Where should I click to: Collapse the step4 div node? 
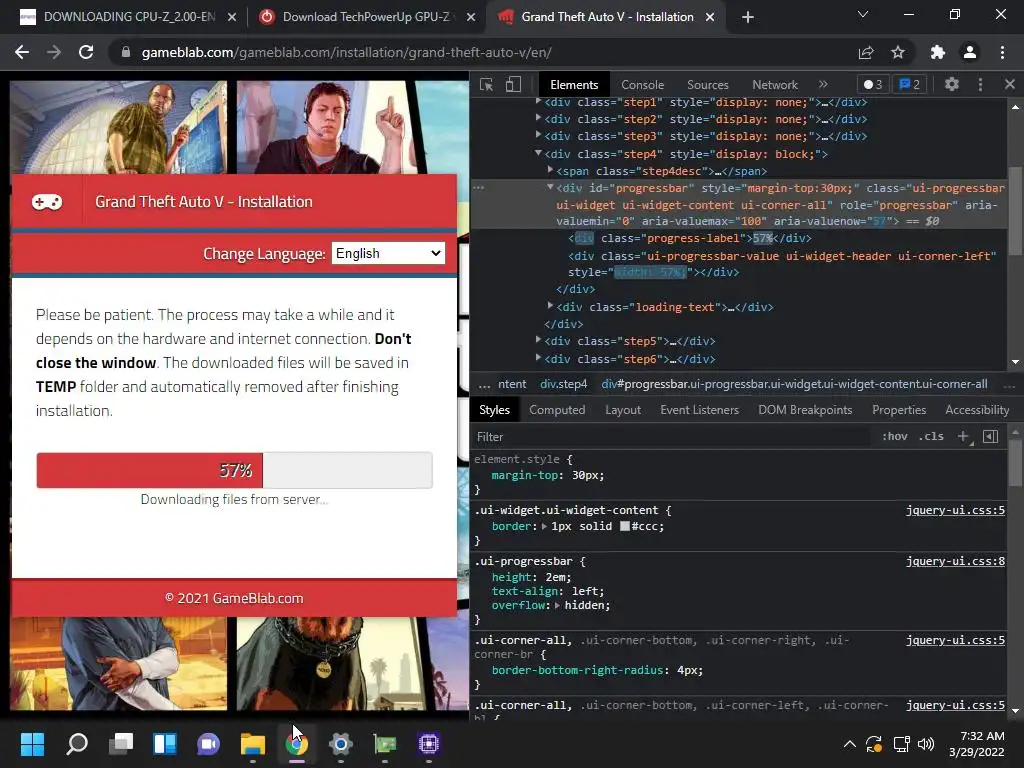(538, 153)
